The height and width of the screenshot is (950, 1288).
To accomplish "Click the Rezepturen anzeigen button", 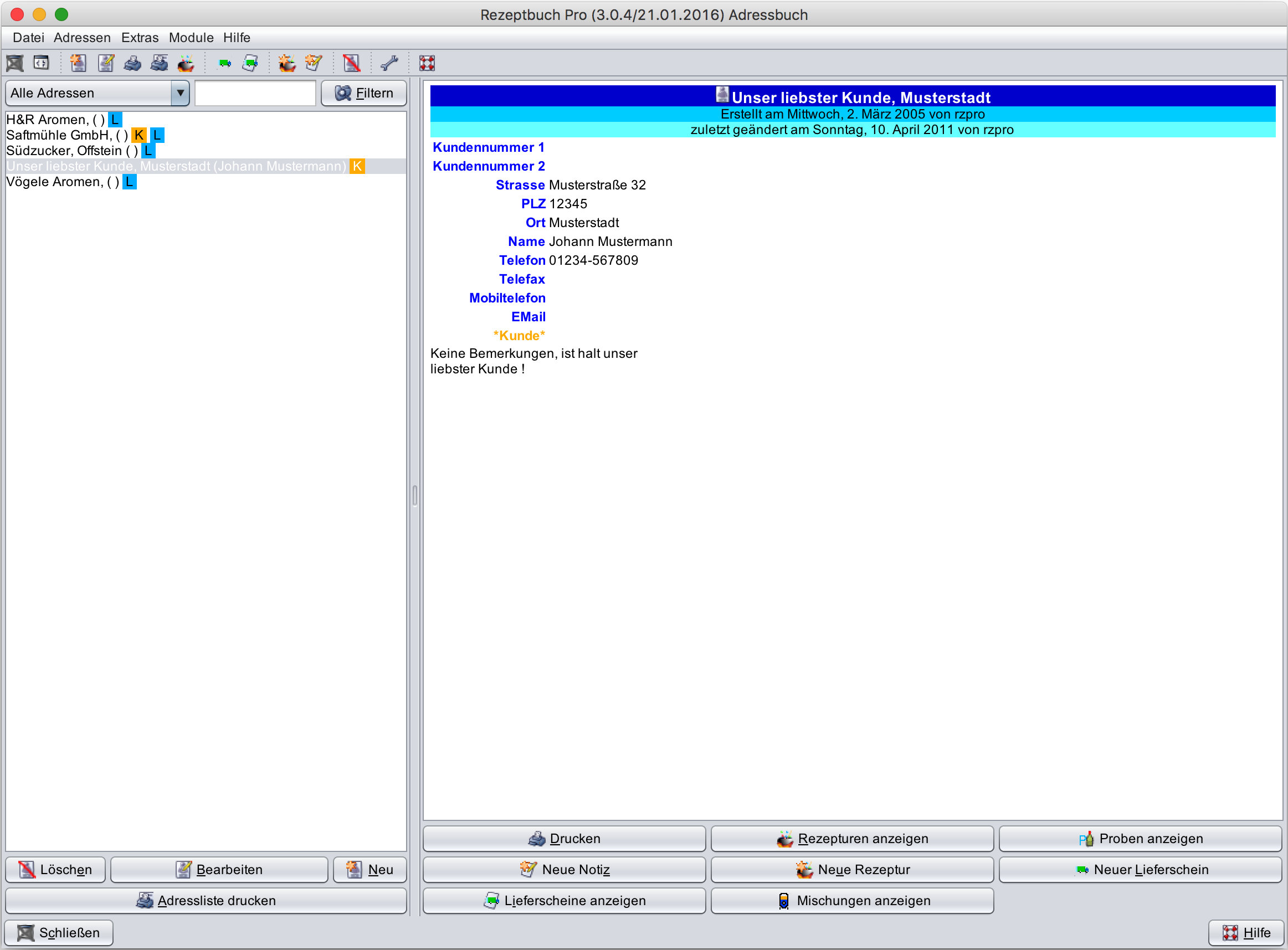I will [851, 839].
